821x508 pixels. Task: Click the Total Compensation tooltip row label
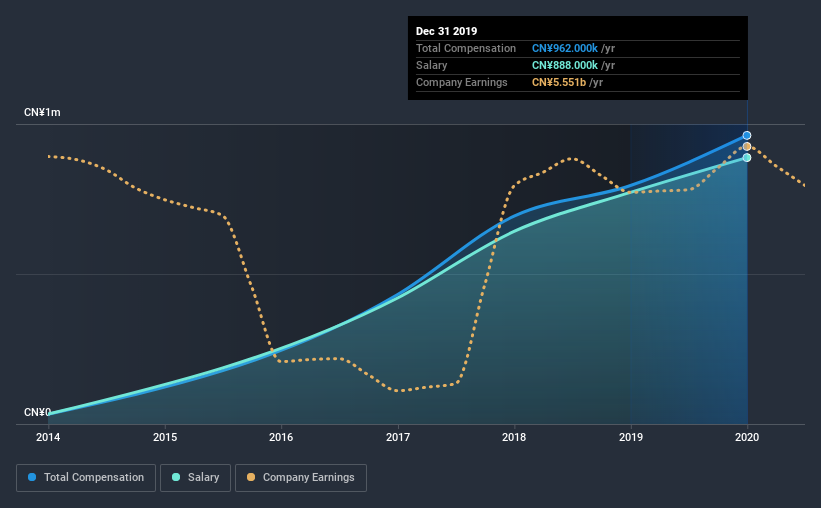466,48
